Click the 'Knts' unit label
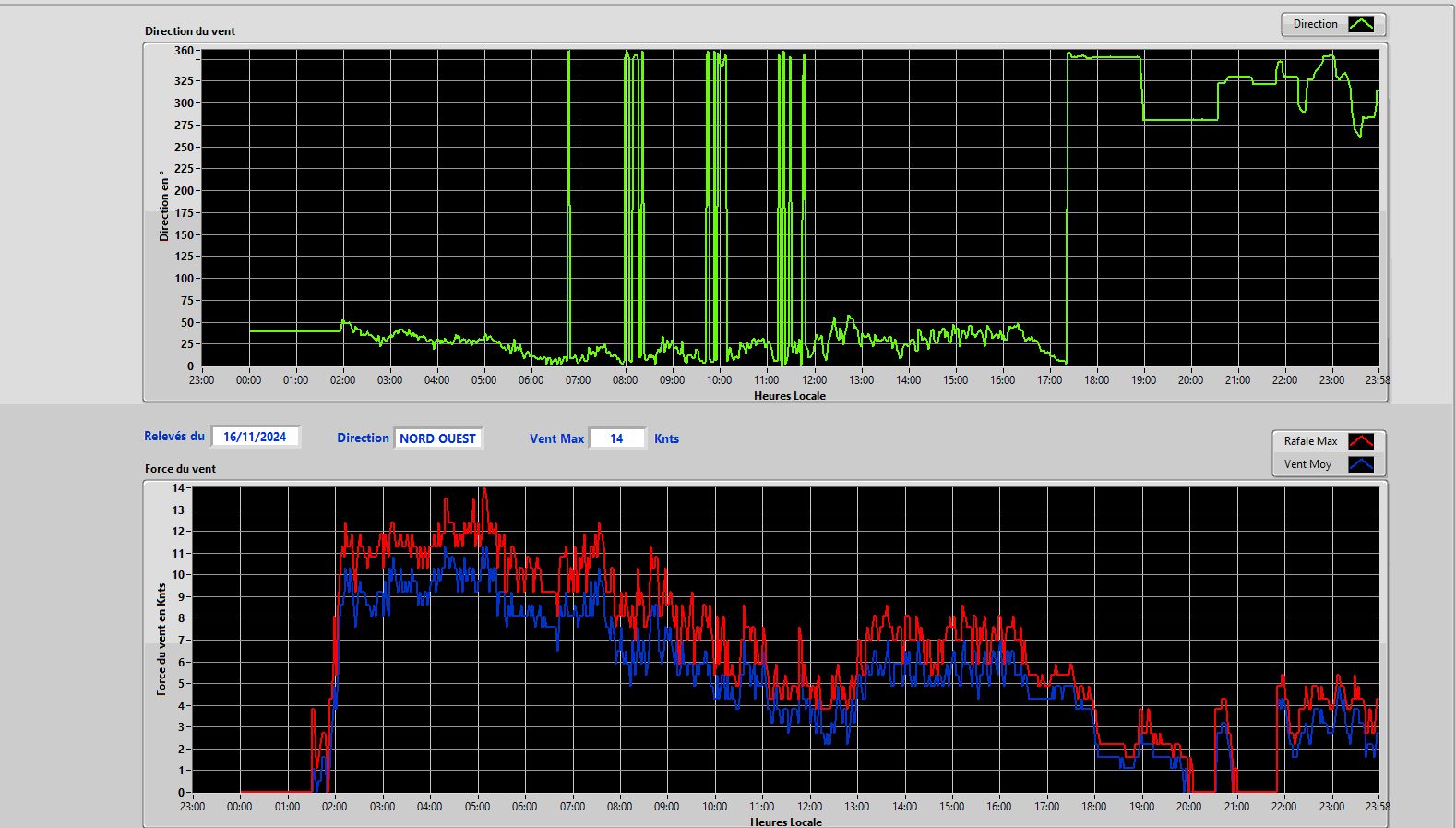 [x=666, y=438]
